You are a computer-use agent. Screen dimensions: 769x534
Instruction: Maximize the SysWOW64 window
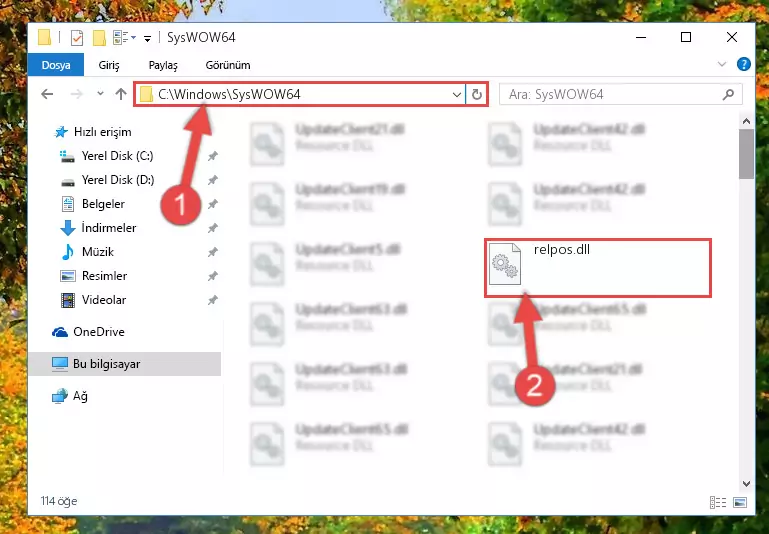(x=686, y=38)
